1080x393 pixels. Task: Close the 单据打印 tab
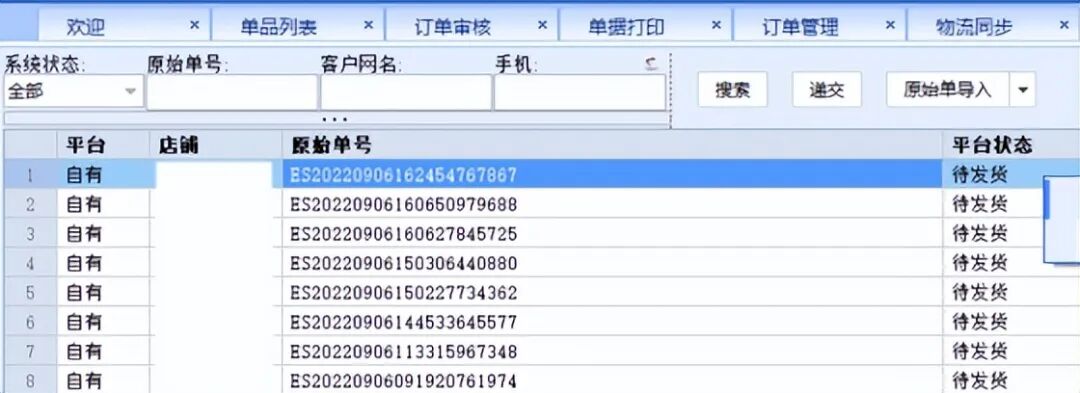[716, 25]
